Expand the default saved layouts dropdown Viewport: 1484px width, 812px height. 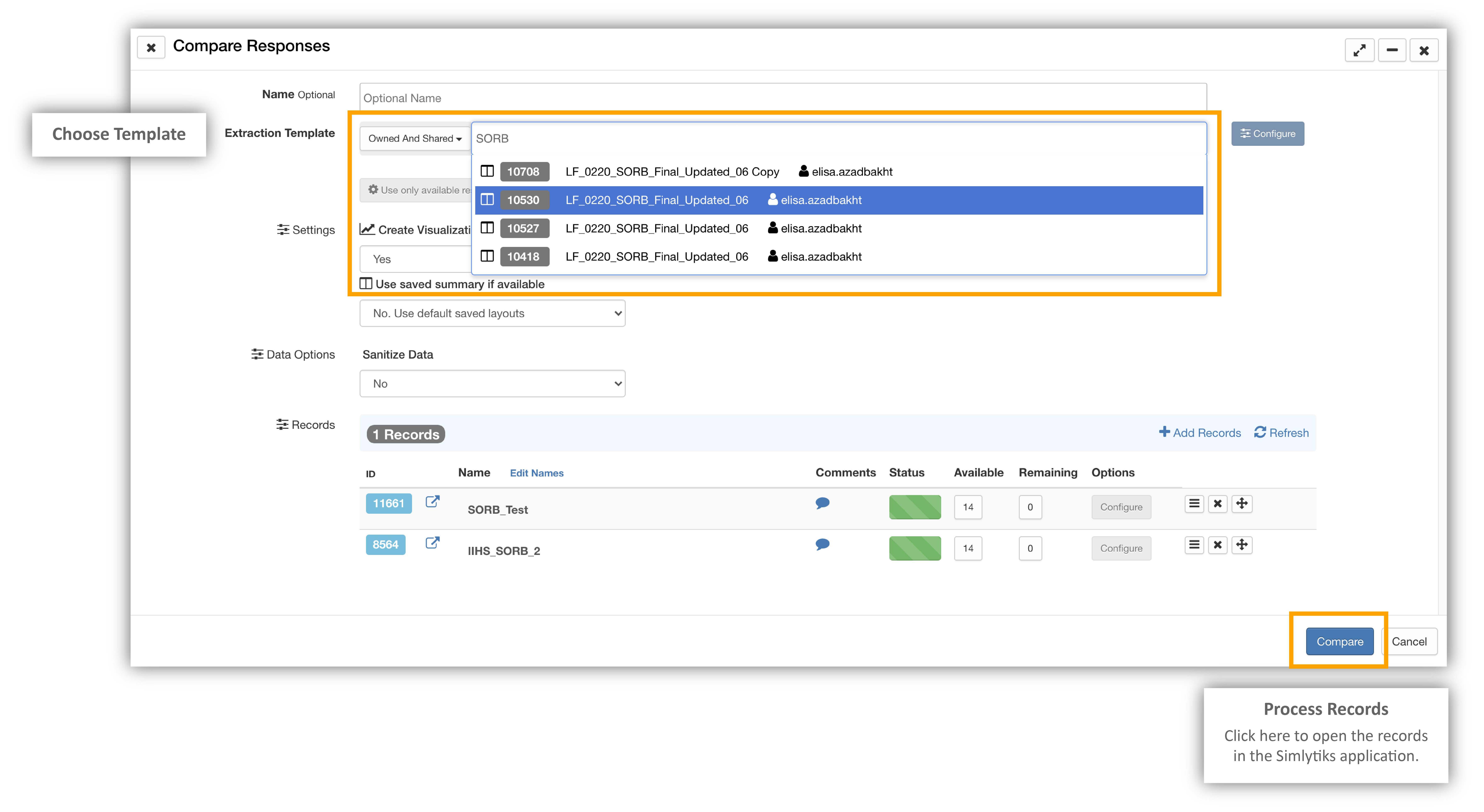click(x=492, y=313)
